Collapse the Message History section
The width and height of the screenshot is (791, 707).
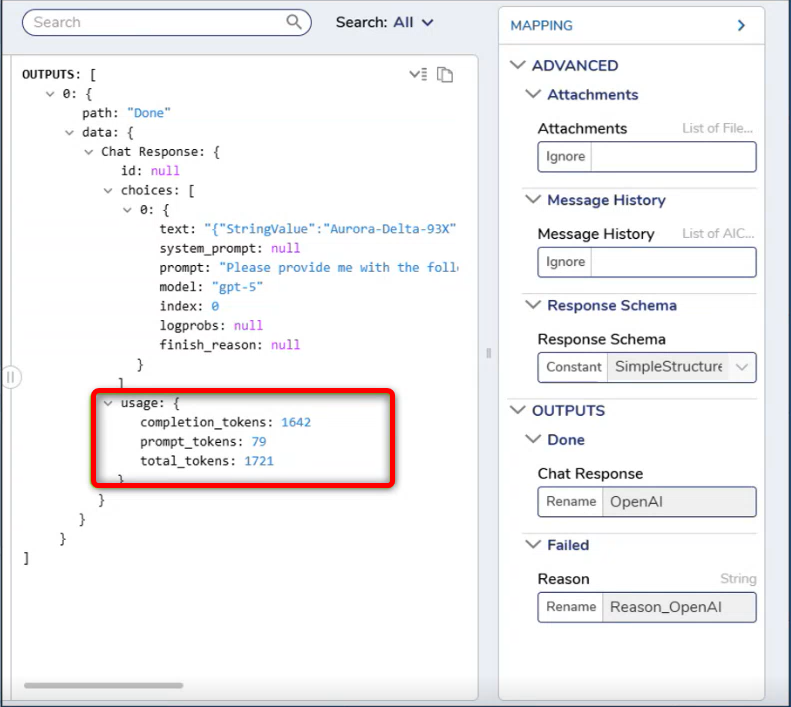[533, 200]
